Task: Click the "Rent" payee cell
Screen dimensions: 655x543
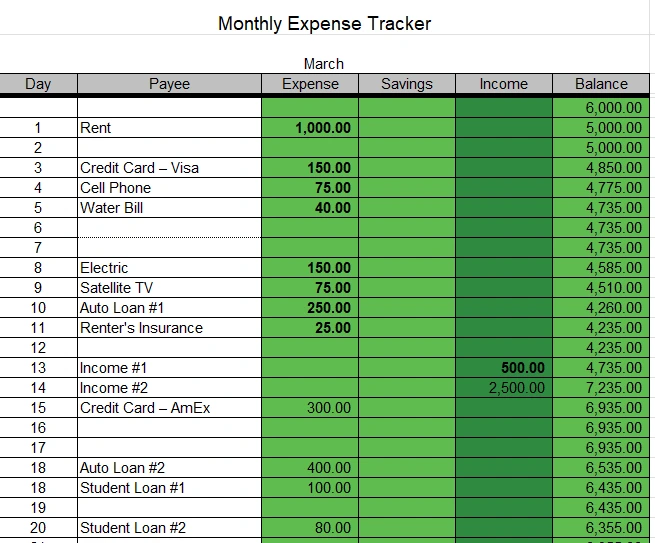Action: pyautogui.click(x=170, y=128)
